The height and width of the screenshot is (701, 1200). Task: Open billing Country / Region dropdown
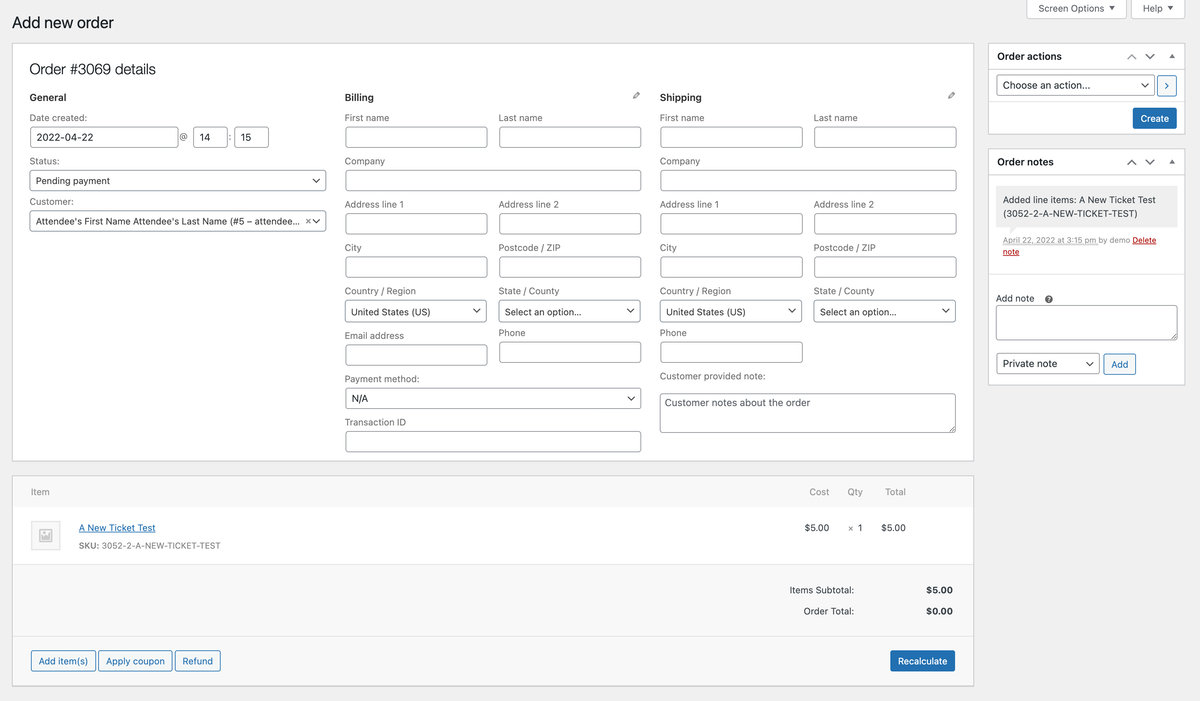(416, 312)
